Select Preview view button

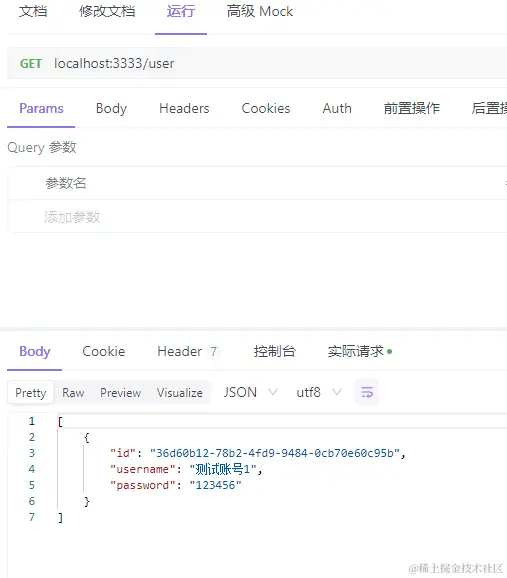[x=121, y=393]
